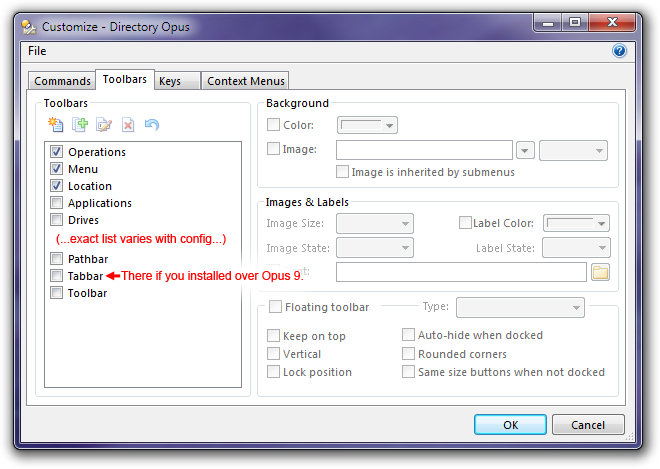Open the Label Color swatch dropdown
This screenshot has width=660, height=469.
(x=576, y=223)
